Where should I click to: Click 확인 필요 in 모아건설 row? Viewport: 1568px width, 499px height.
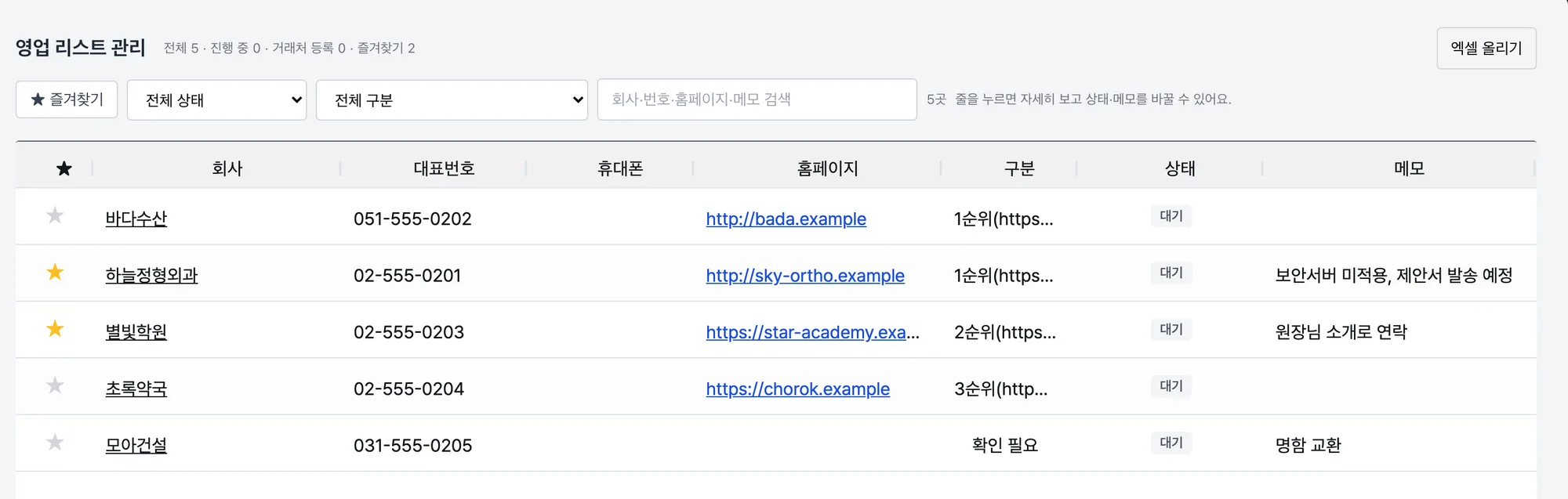pyautogui.click(x=1004, y=445)
